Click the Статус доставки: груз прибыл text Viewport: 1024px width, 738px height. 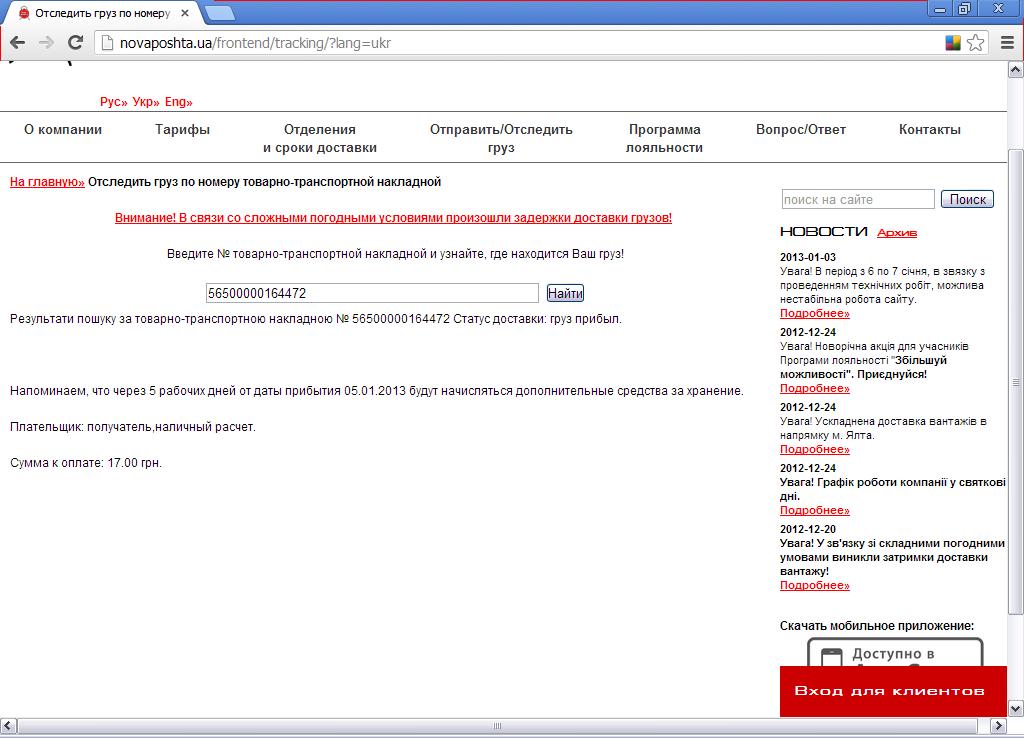tap(537, 319)
